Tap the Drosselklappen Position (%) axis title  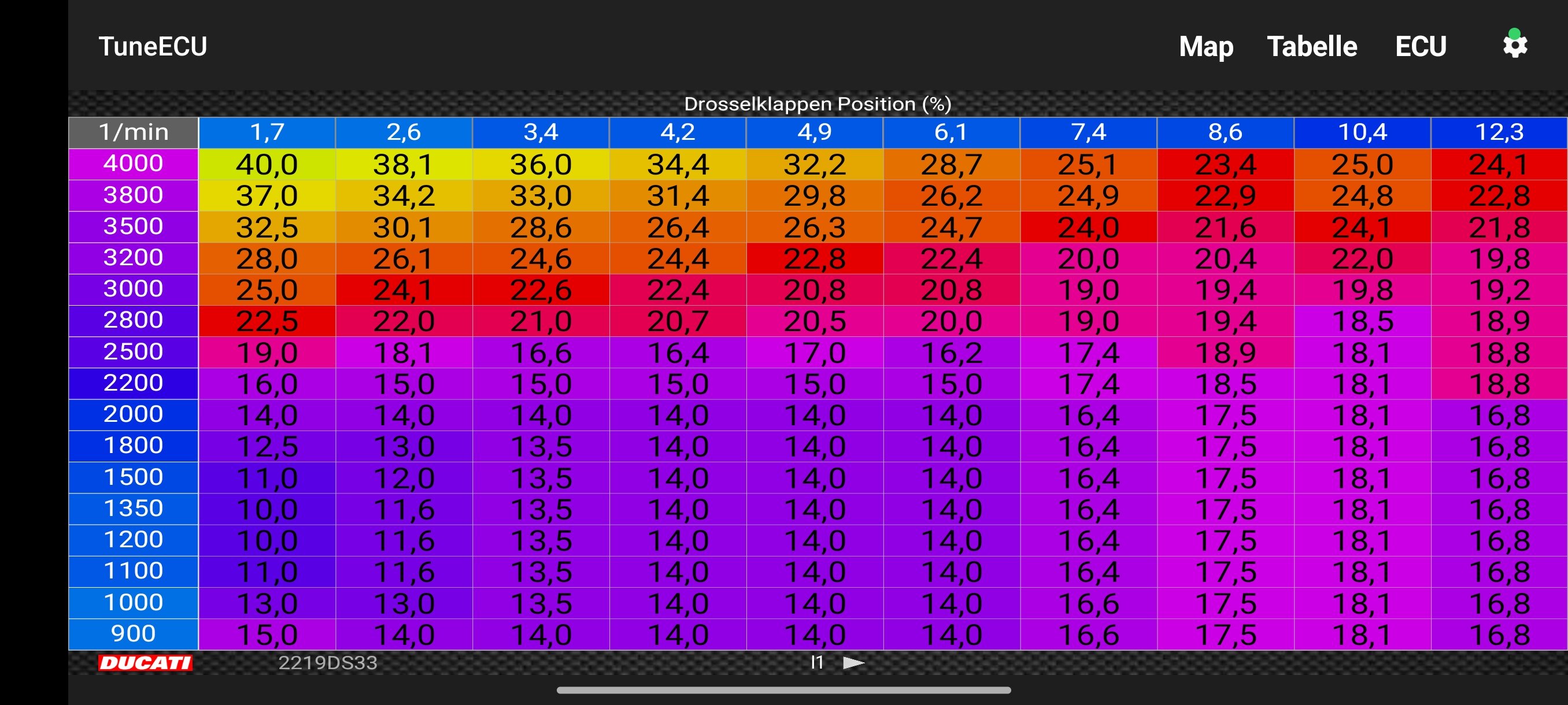pos(818,104)
